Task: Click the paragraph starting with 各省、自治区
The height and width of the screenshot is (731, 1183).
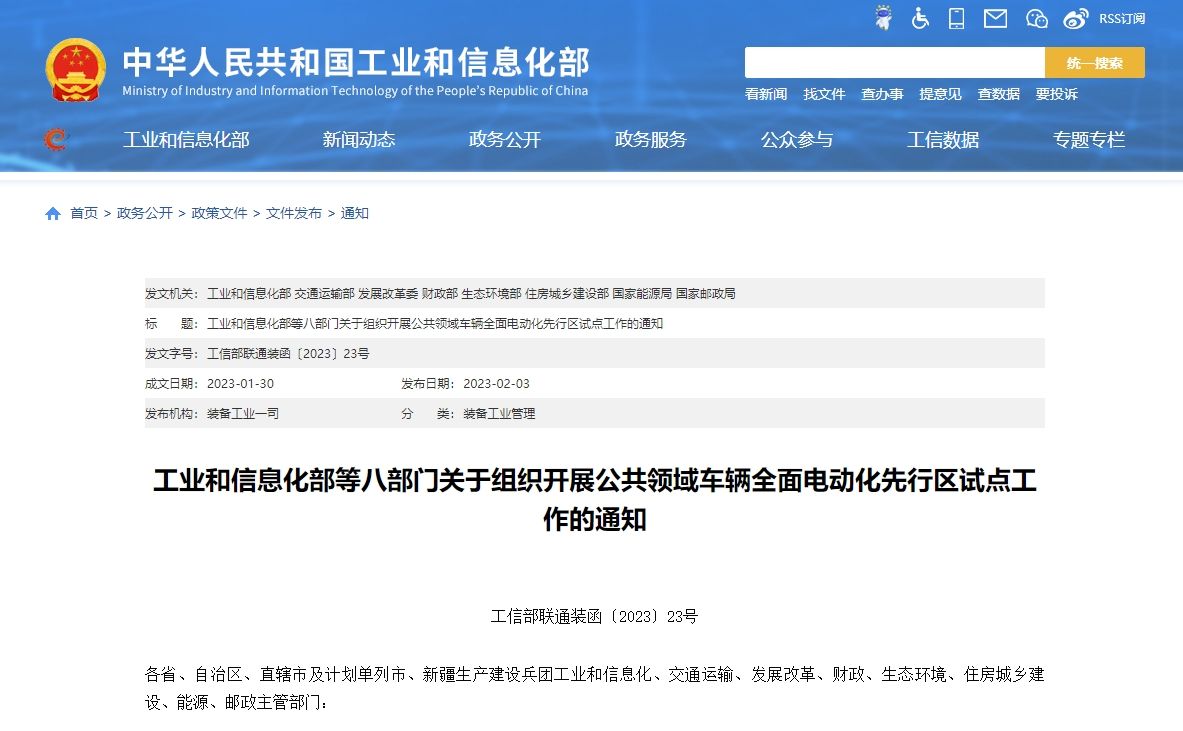Action: point(595,688)
